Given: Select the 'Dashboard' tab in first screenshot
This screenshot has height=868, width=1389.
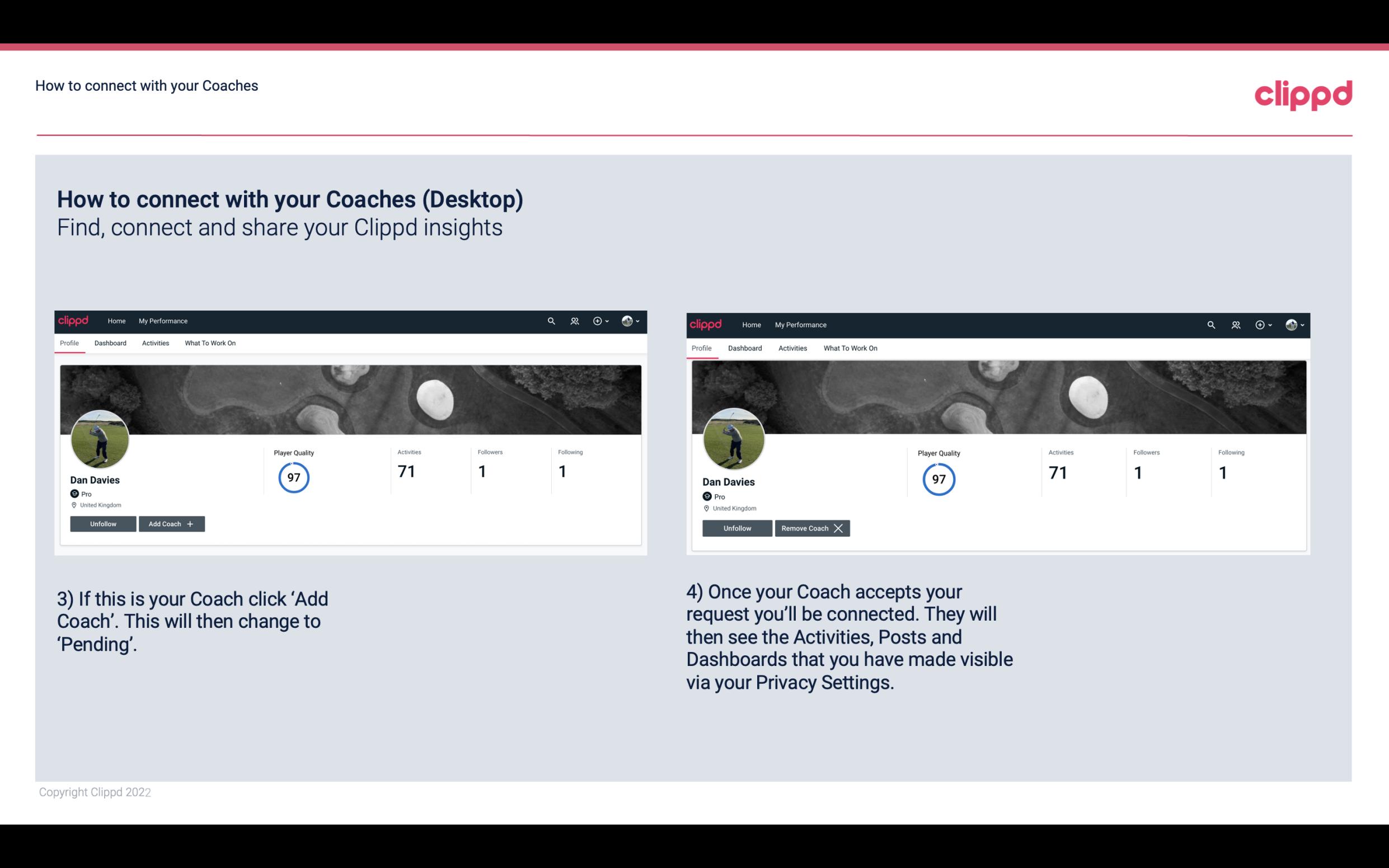Looking at the screenshot, I should 109,343.
